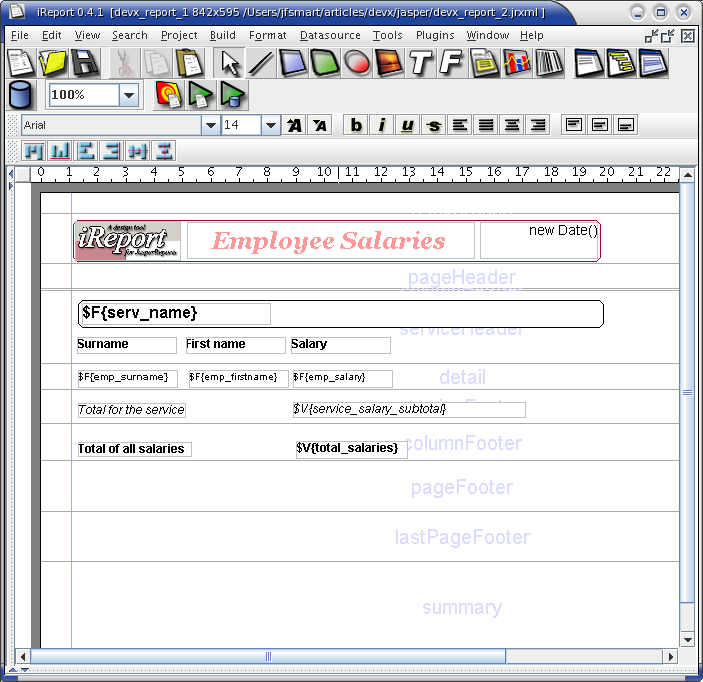Screen dimensions: 703x682
Task: Select the 'Total for the service' label
Action: [131, 410]
